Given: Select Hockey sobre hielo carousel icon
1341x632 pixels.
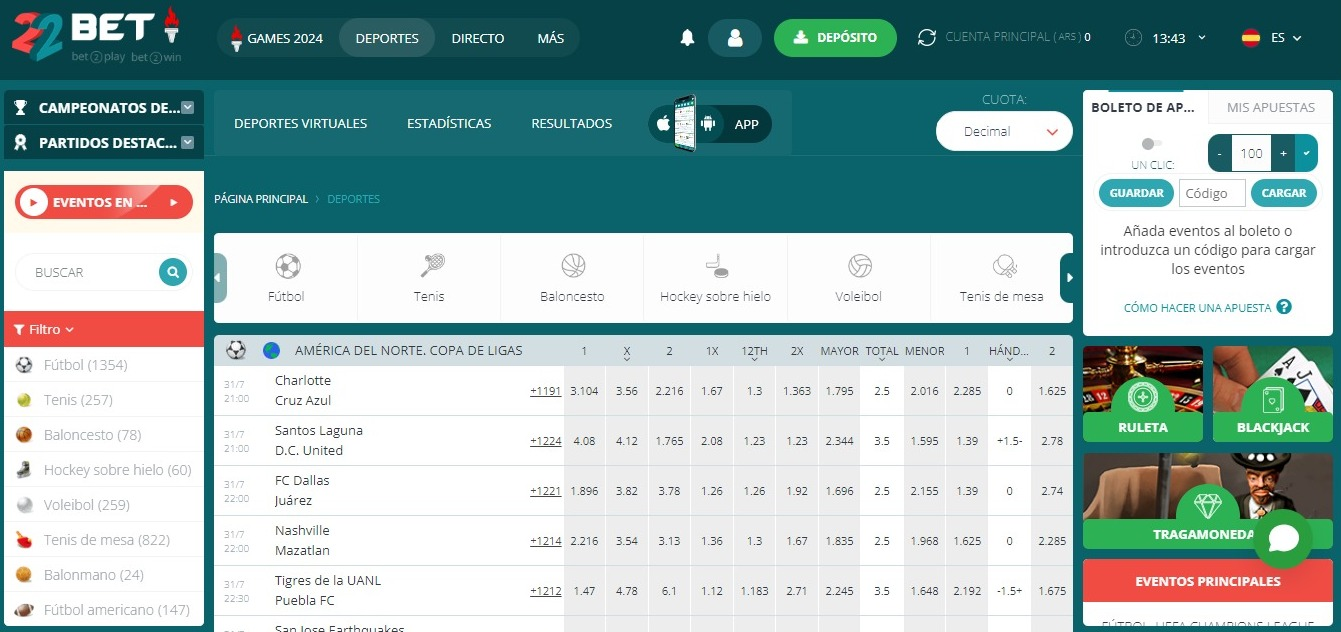Looking at the screenshot, I should click(716, 266).
